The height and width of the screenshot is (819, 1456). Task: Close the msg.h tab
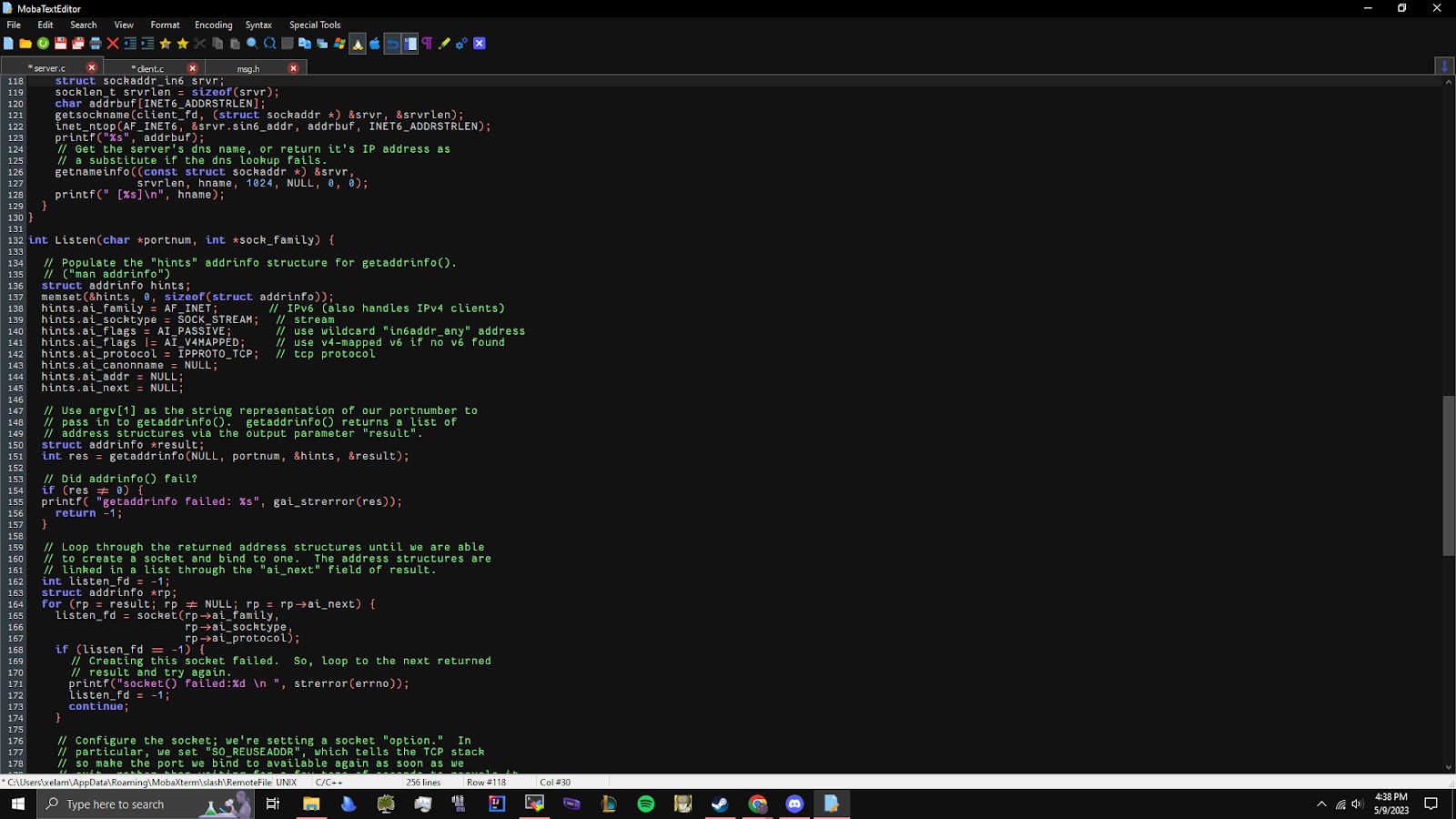coord(293,67)
